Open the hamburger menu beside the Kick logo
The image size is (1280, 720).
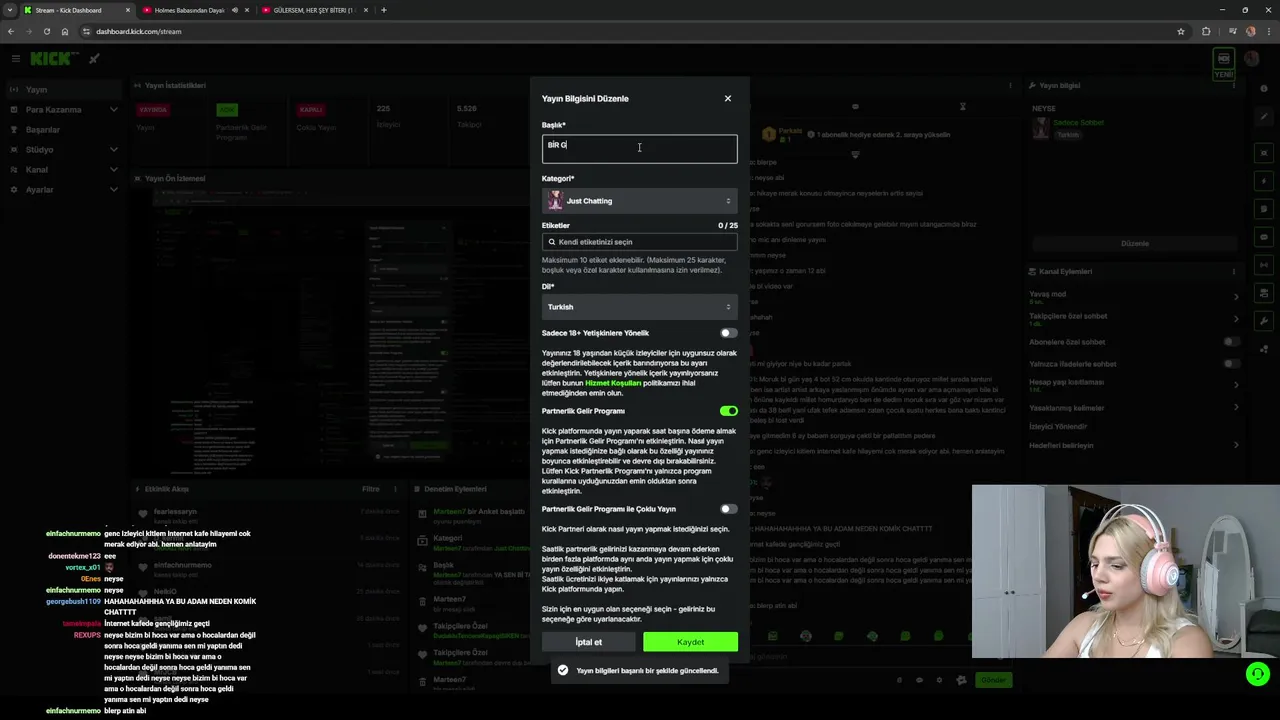(15, 59)
